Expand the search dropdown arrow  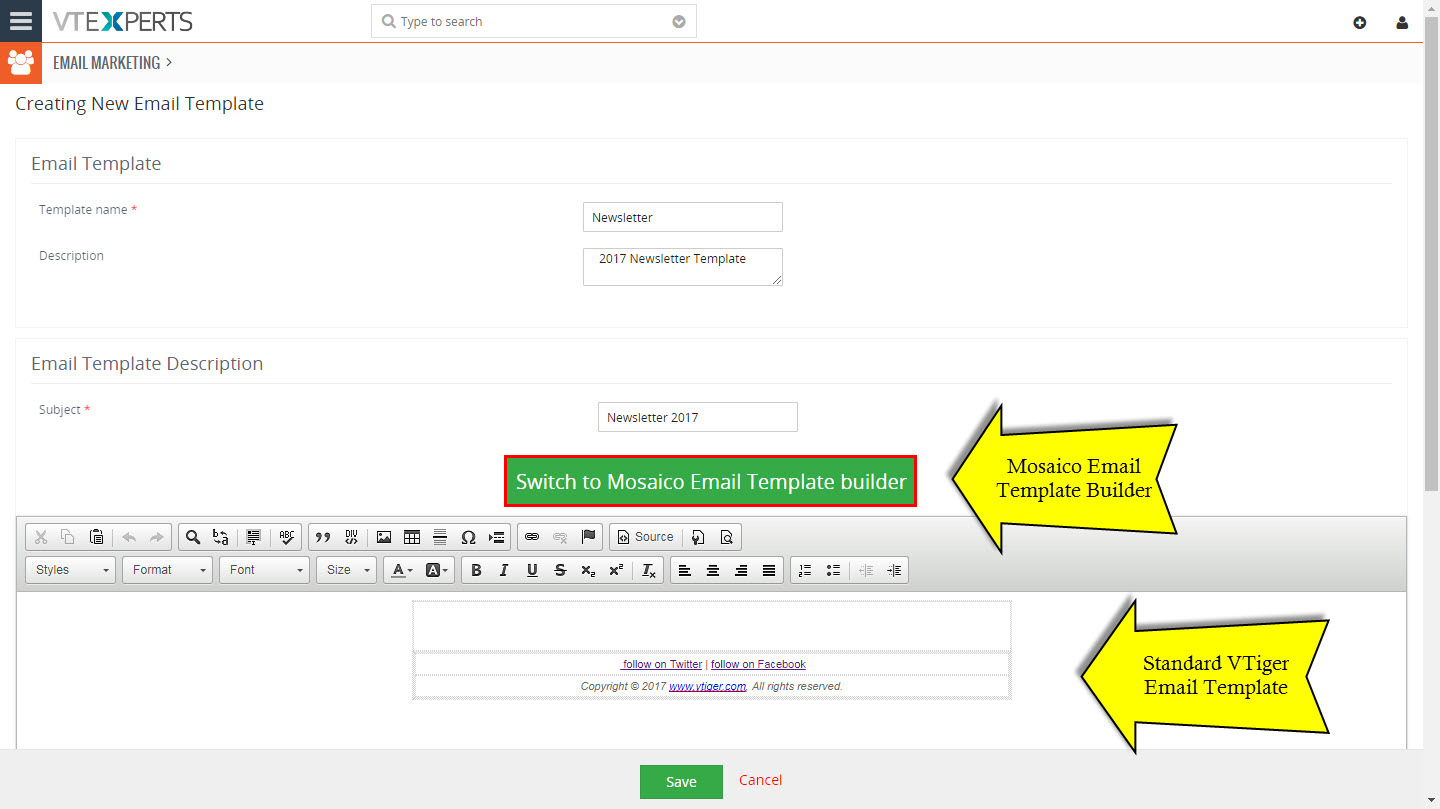point(679,22)
